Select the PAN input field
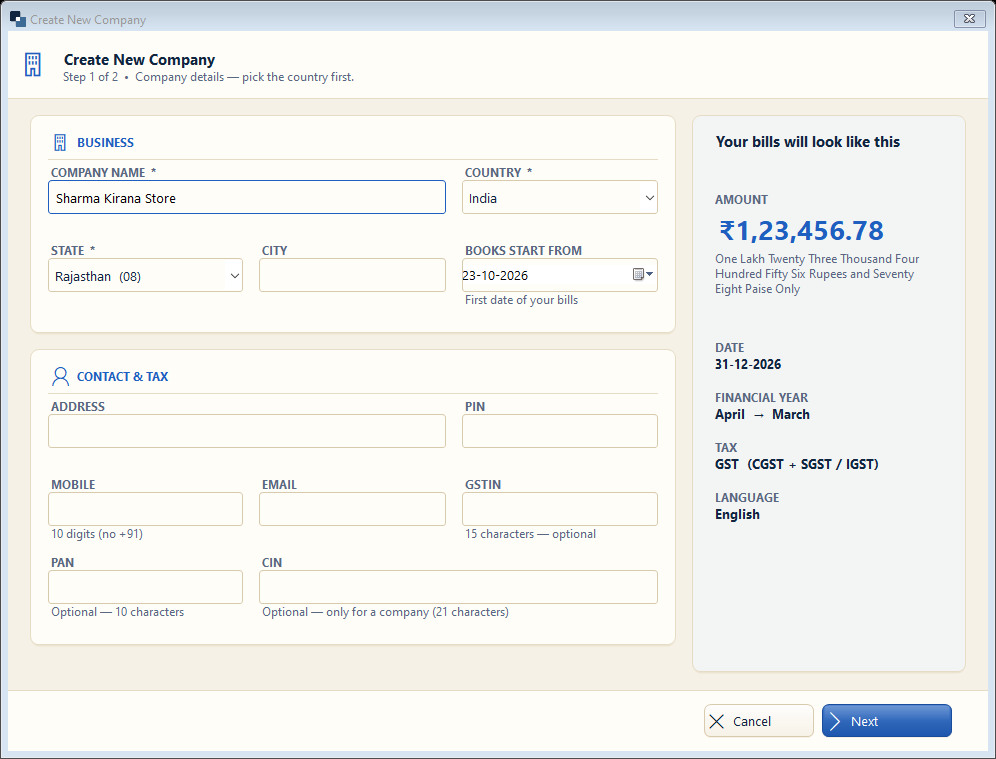Image resolution: width=996 pixels, height=759 pixels. point(145,587)
